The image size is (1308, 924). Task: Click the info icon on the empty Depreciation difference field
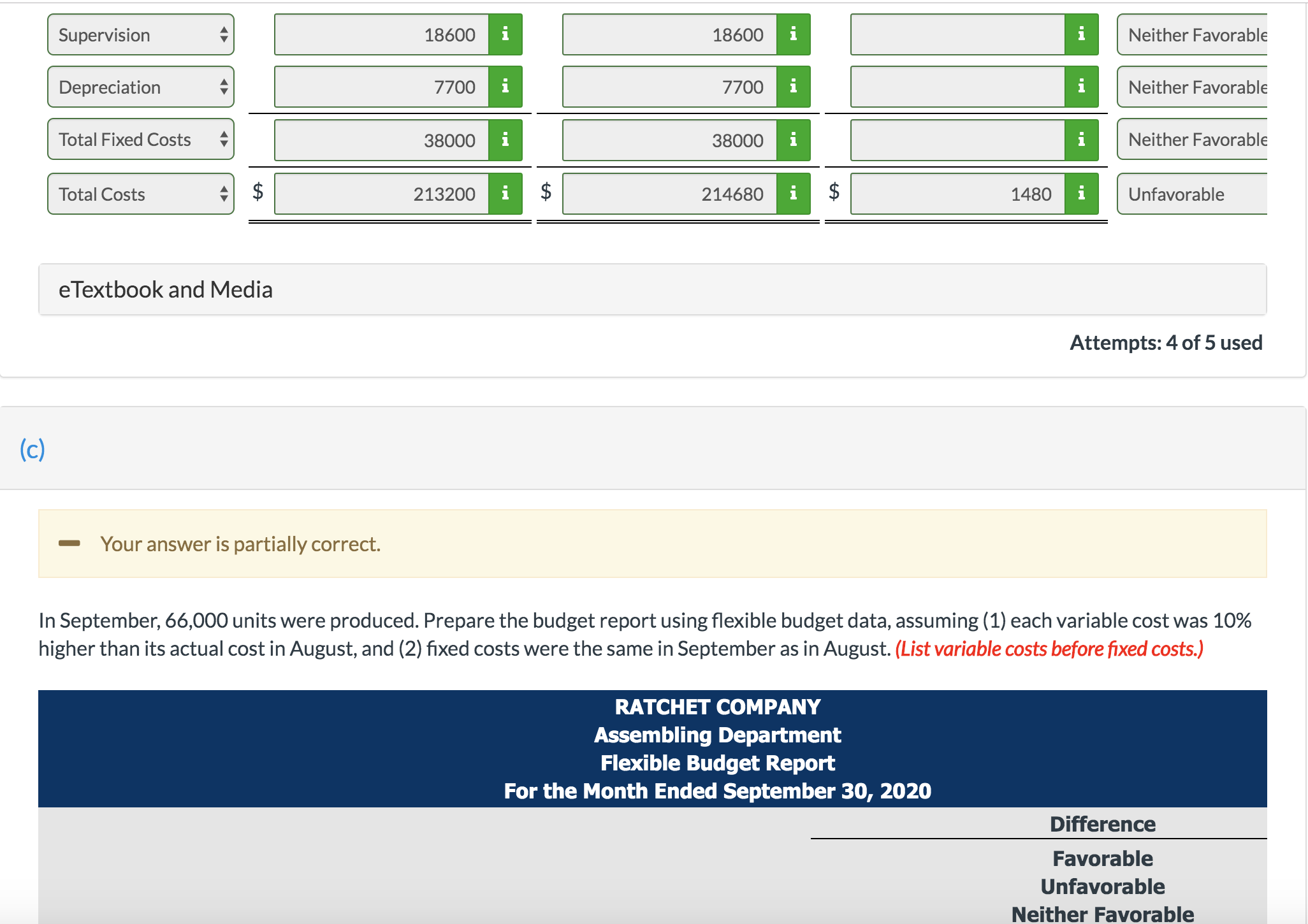1080,87
